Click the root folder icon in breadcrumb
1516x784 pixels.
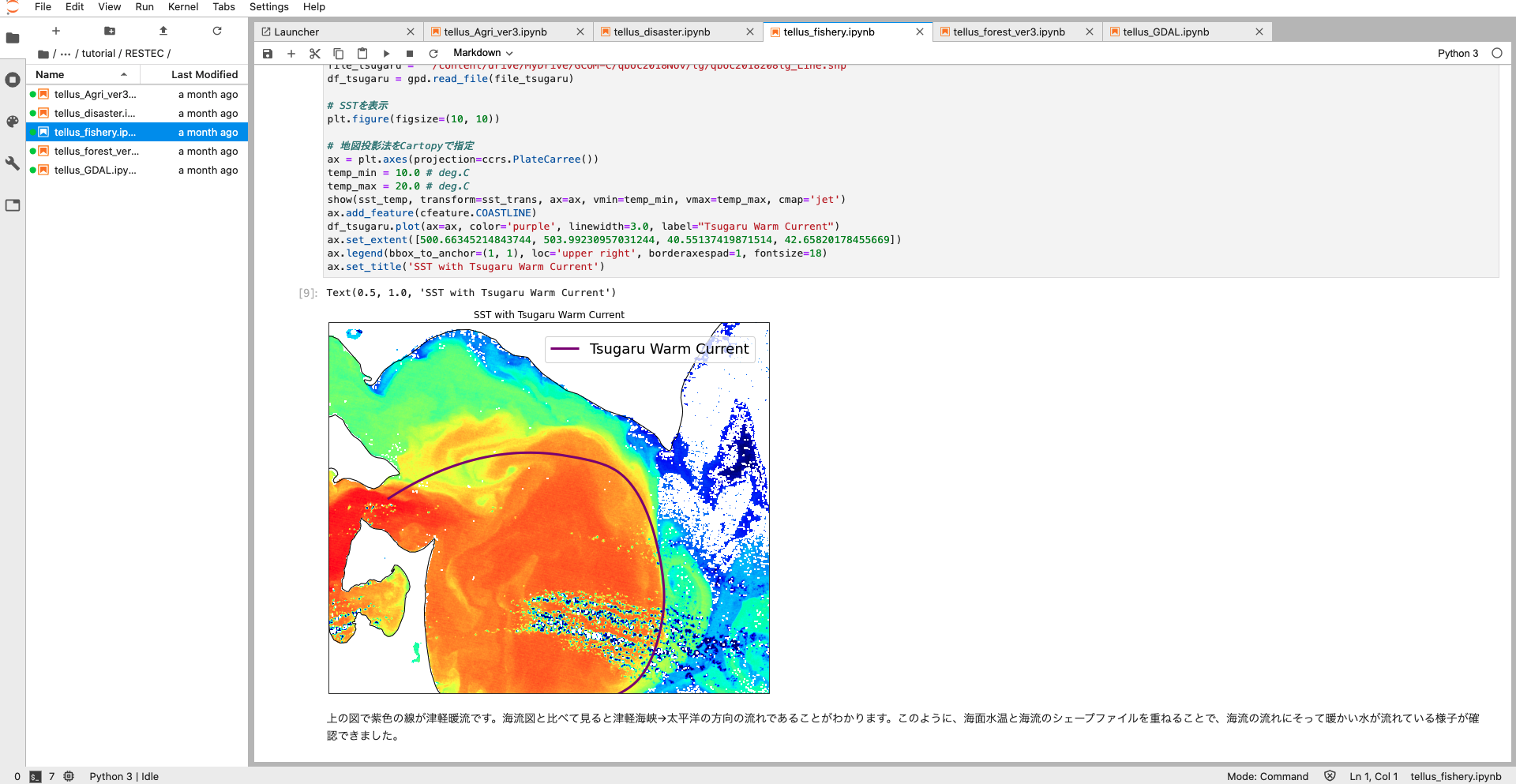[x=43, y=54]
